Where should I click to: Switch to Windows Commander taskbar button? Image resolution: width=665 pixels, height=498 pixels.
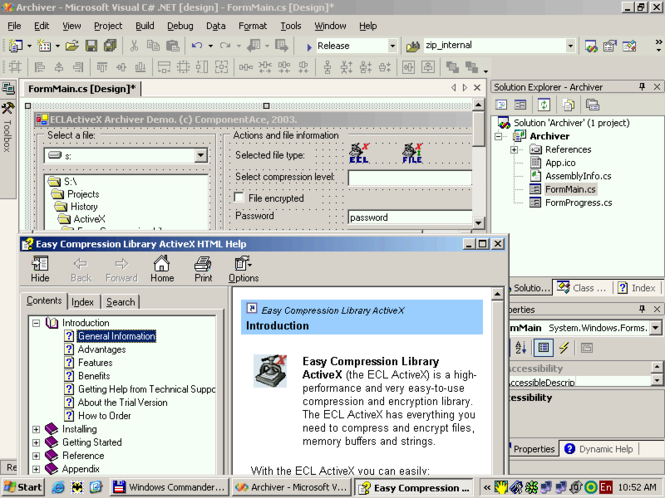[x=170, y=487]
